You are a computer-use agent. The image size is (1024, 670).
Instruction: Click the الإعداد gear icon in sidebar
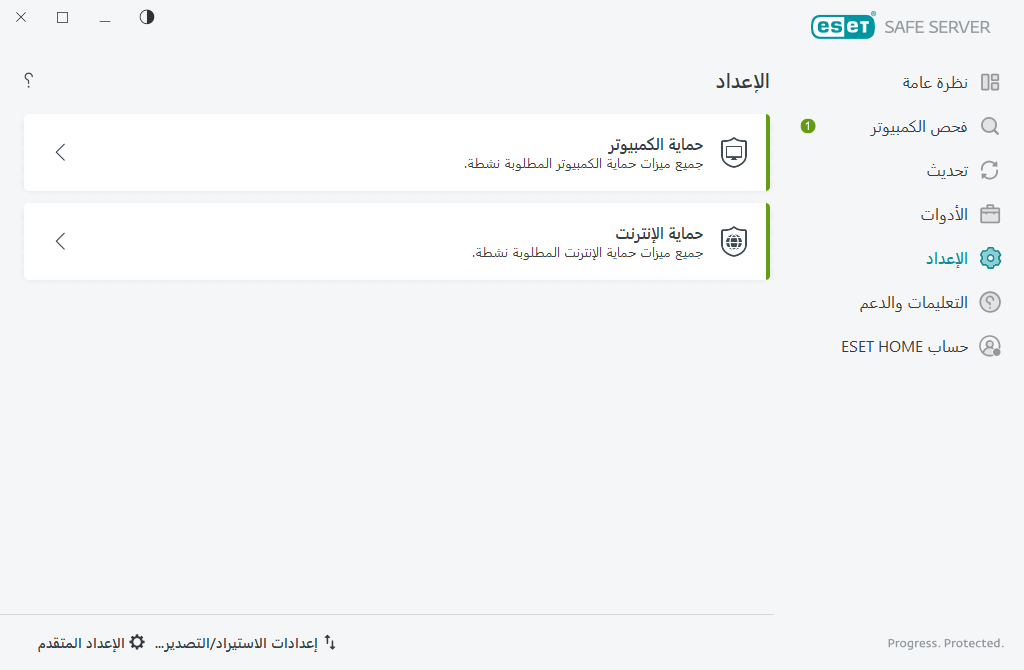[x=990, y=258]
